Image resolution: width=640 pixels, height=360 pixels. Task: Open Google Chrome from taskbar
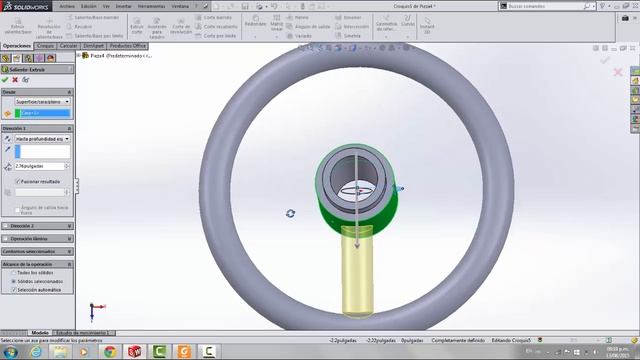pyautogui.click(x=109, y=352)
